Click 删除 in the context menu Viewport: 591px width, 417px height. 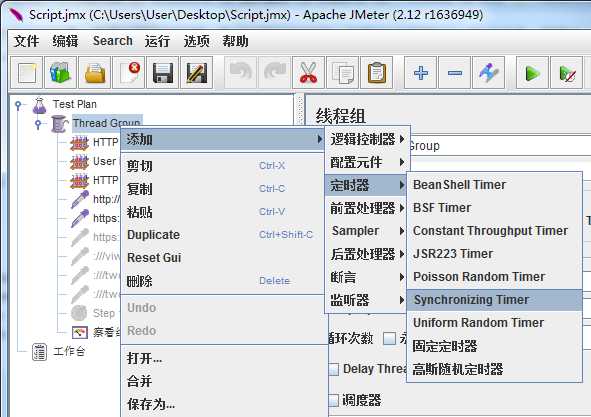point(223,281)
